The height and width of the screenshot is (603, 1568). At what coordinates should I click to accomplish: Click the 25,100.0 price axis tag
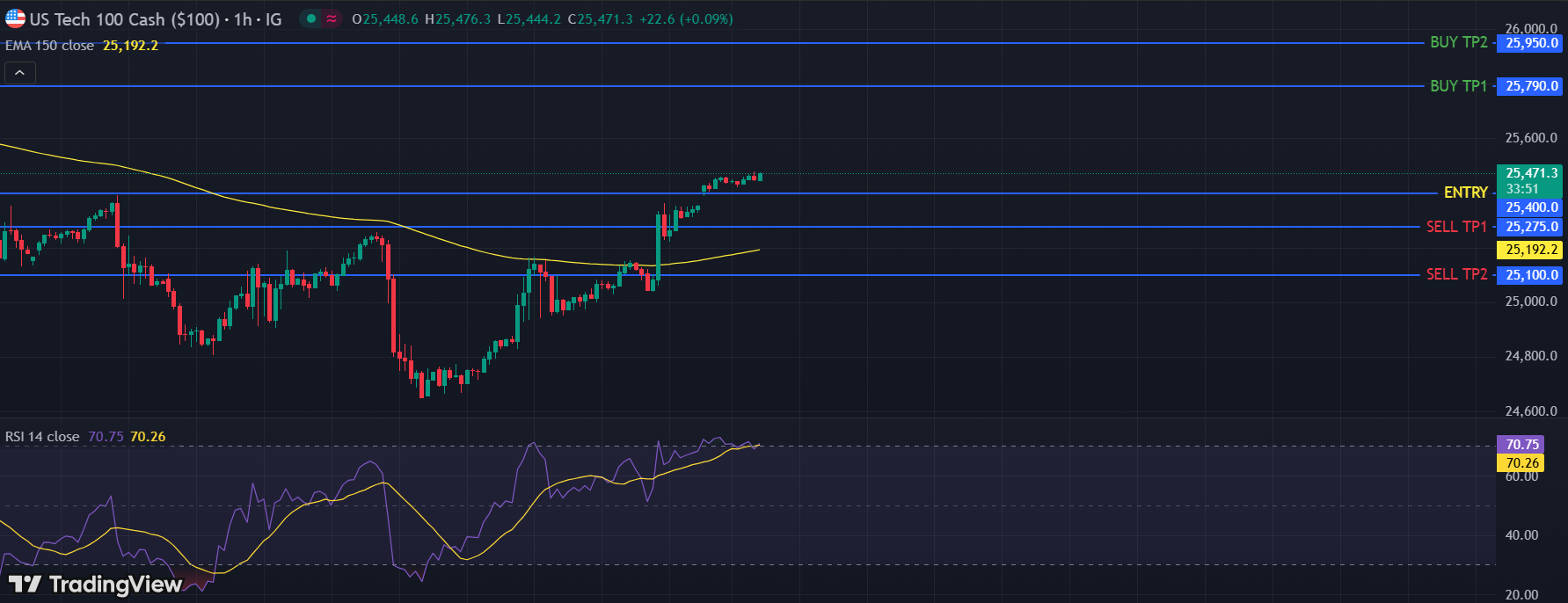pyautogui.click(x=1531, y=275)
